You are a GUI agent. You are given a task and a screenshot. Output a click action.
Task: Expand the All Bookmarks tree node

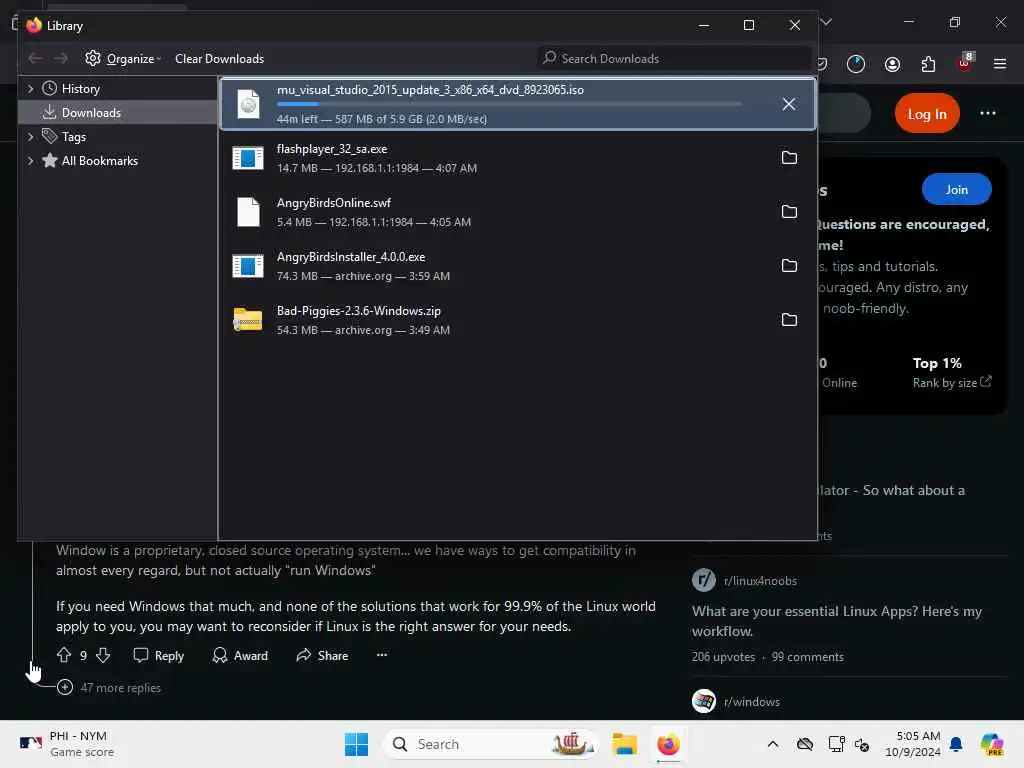[x=30, y=161]
